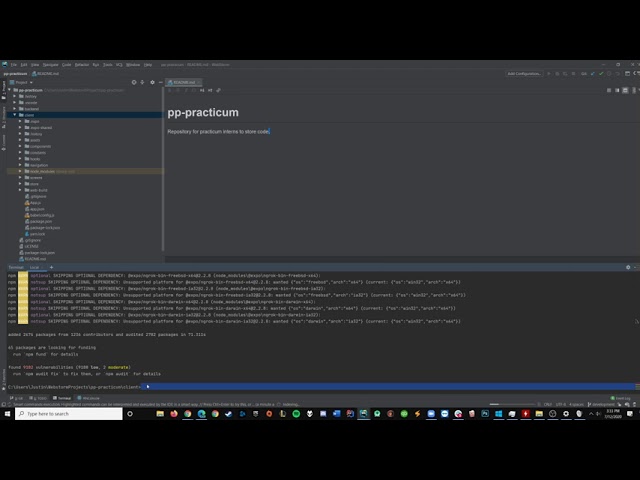640x480 pixels.
Task: Open the Structure tool window side tab
Action: 4,118
